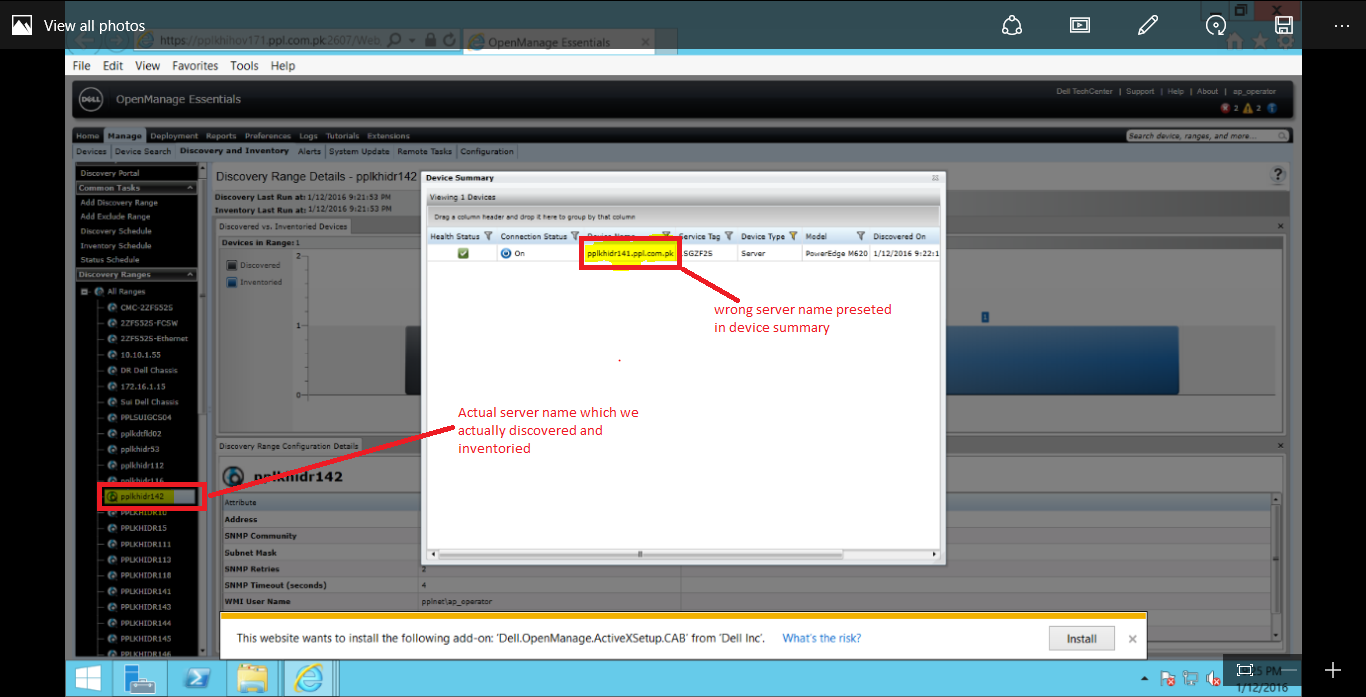Filter the Service Tag column
Image resolution: width=1366 pixels, height=697 pixels.
pos(729,236)
